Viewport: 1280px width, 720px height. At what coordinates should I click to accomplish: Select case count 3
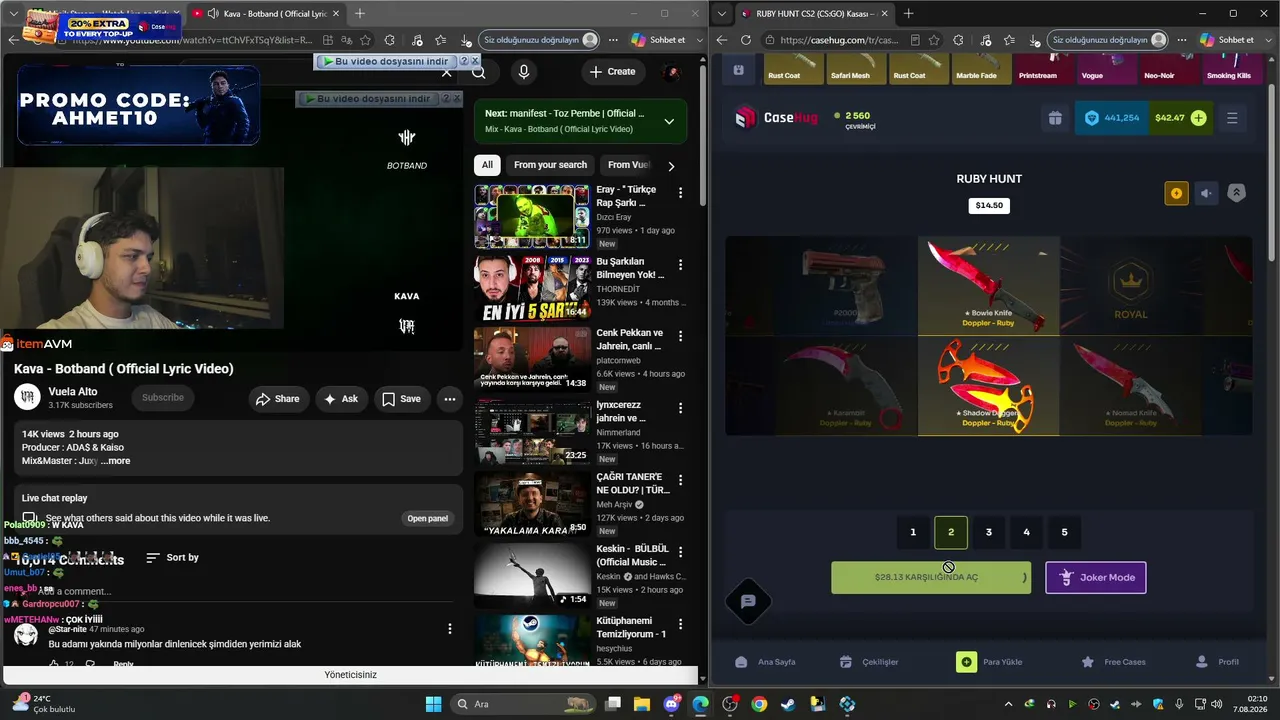pos(989,532)
